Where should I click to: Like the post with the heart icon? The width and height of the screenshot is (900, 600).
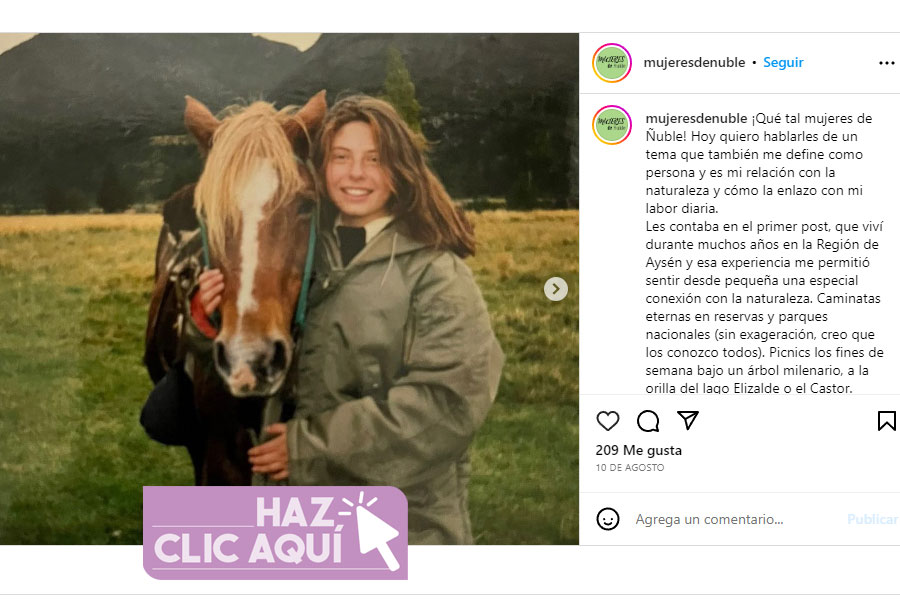tap(608, 421)
